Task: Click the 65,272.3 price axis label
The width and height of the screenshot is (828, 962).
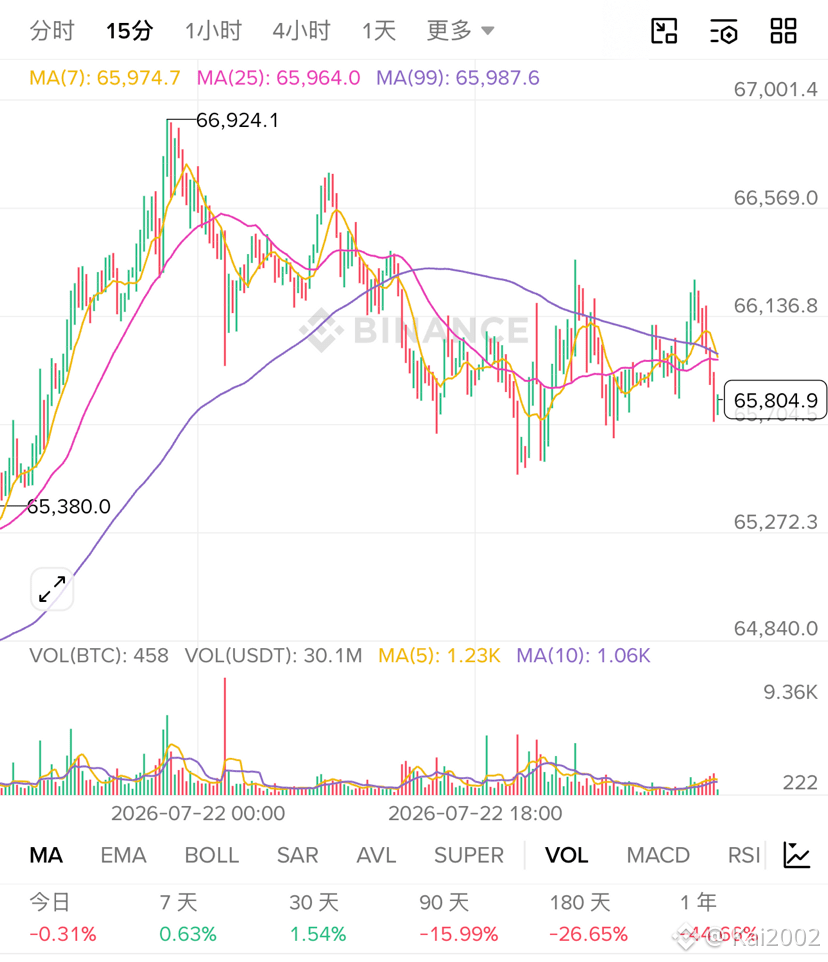Action: tap(776, 522)
